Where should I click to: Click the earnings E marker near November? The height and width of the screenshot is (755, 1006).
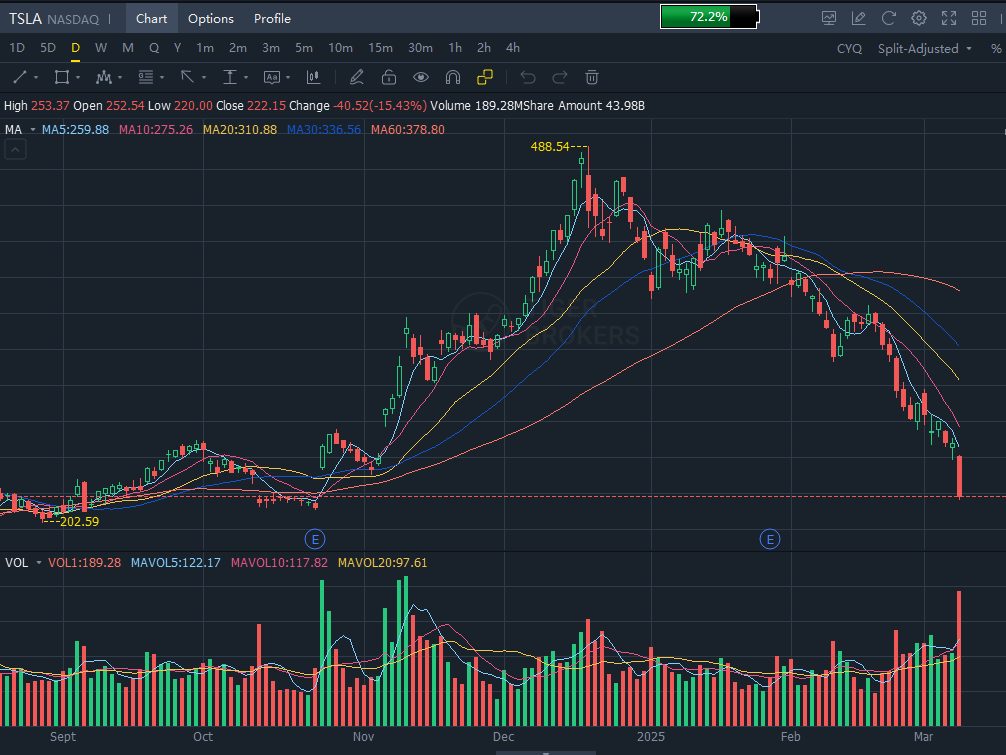(316, 539)
